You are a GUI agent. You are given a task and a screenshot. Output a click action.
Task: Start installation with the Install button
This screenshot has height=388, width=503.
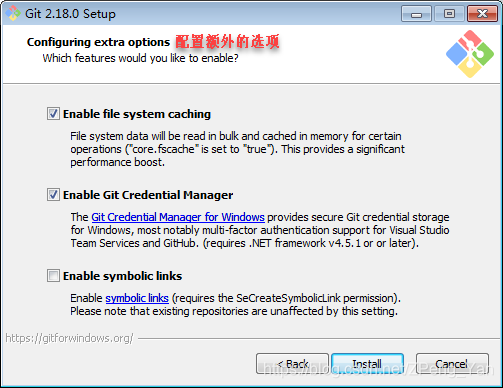(368, 364)
